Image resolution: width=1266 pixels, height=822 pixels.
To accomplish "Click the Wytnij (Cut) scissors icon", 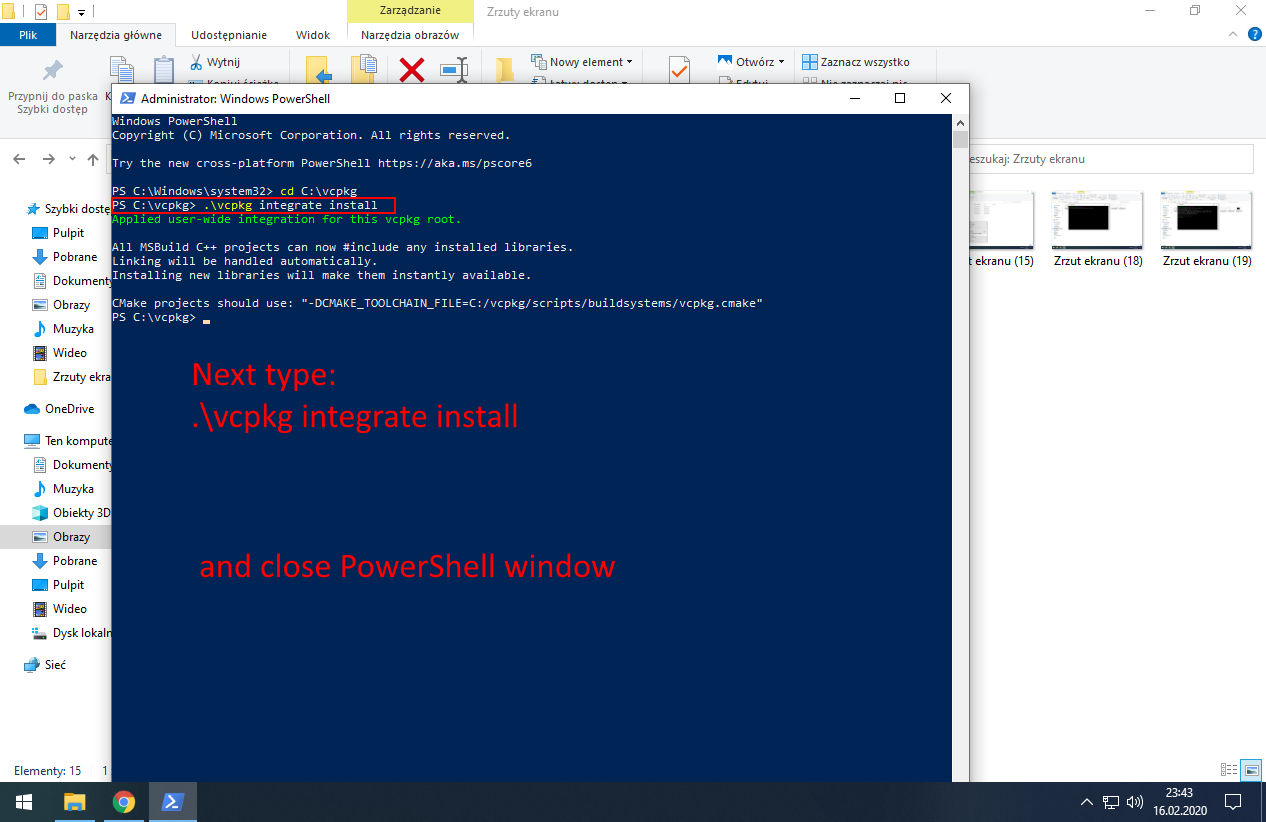I will click(197, 62).
